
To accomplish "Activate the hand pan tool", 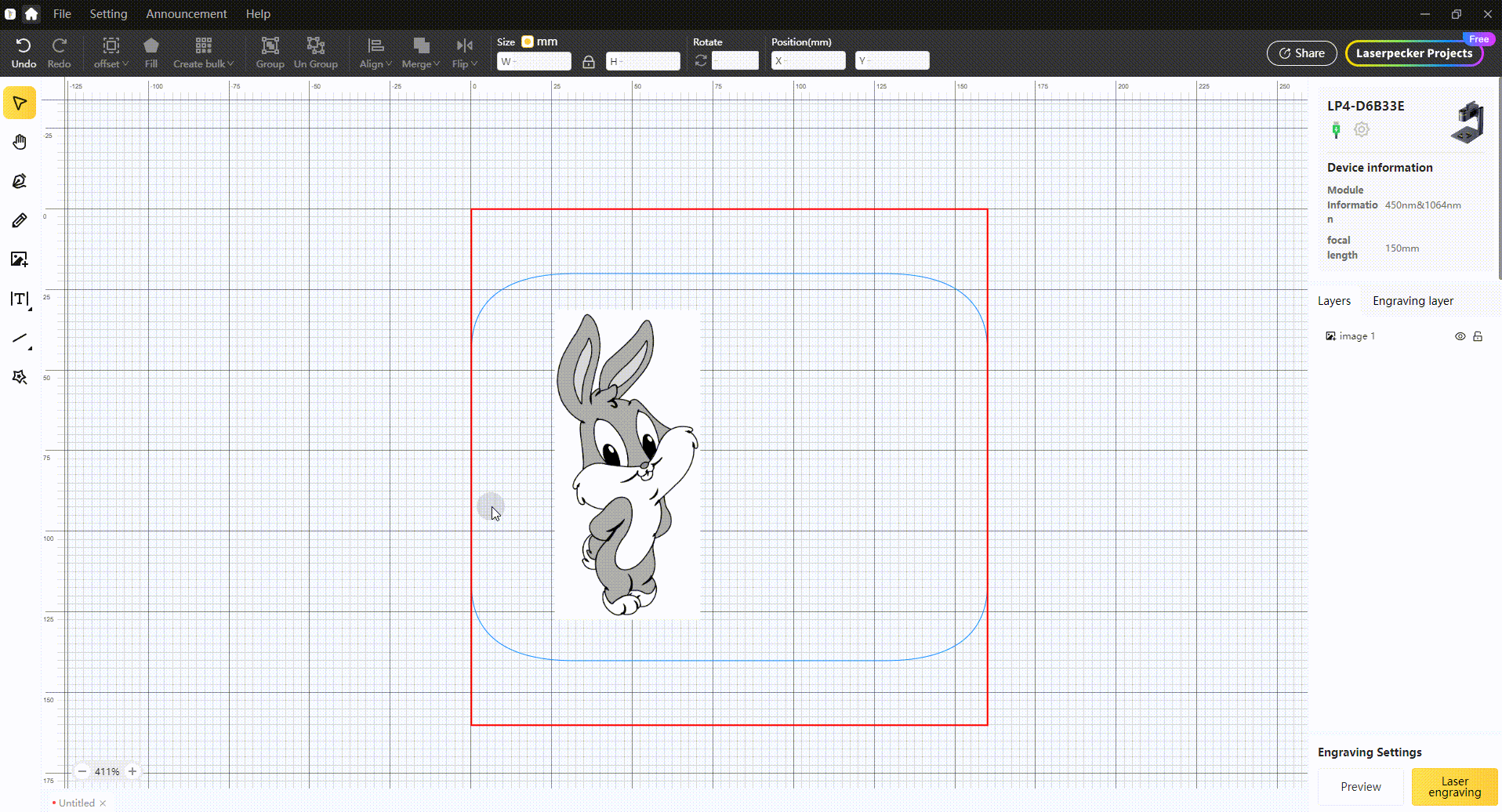I will coord(20,142).
